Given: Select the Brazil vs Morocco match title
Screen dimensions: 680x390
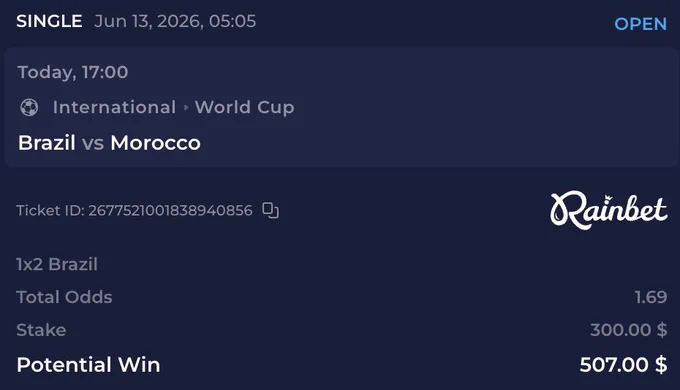Looking at the screenshot, I should pyautogui.click(x=109, y=143).
